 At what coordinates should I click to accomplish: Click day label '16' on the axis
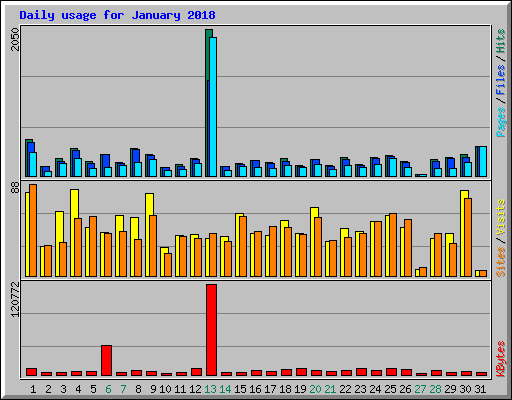[255, 389]
